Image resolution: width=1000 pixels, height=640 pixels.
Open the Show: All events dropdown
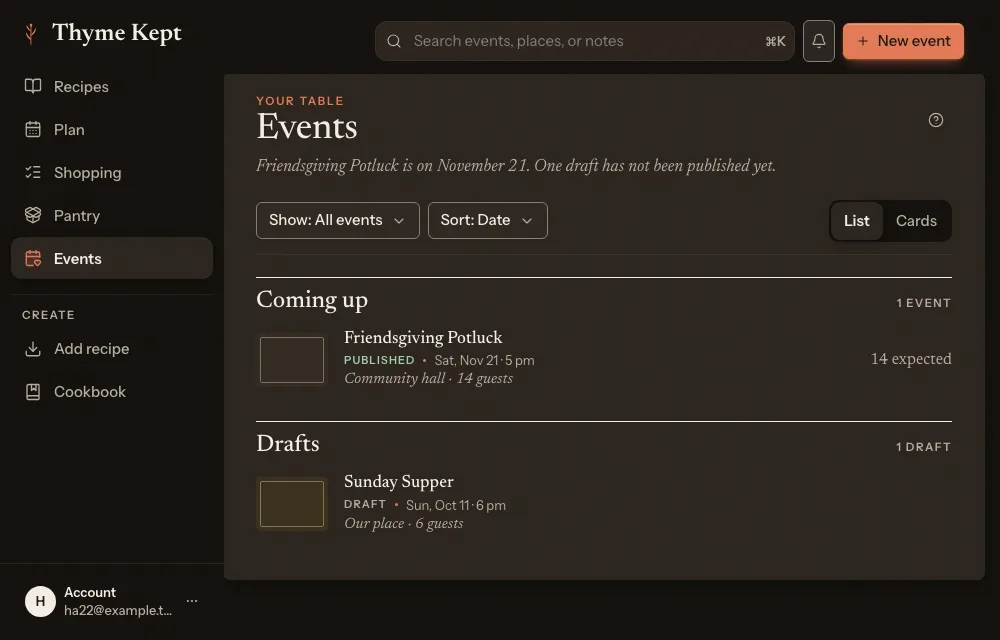337,221
